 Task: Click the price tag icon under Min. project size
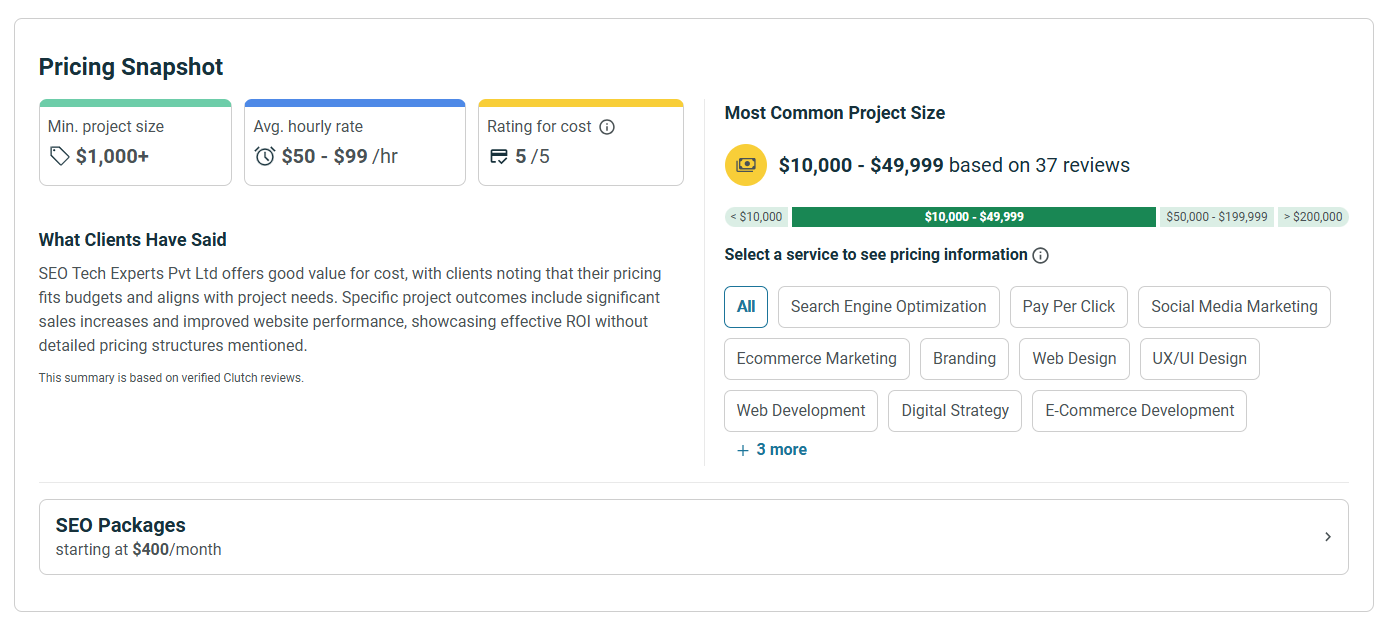[60, 156]
